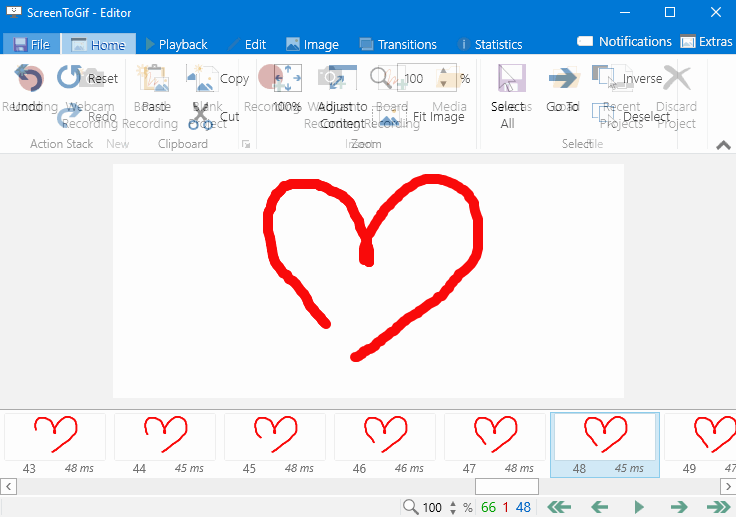The width and height of the screenshot is (736, 517).
Task: Open the File tab
Action: click(31, 44)
